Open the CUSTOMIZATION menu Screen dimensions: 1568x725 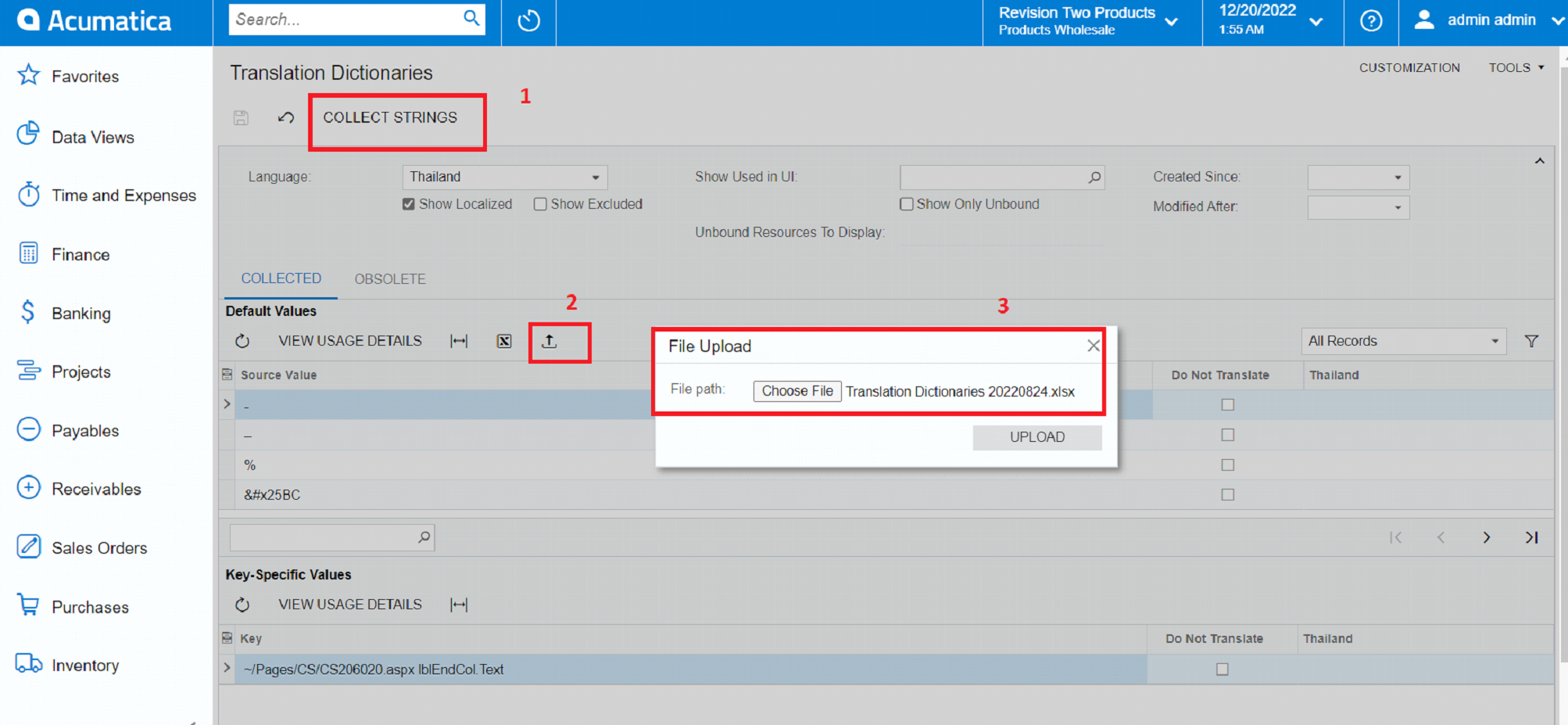1409,68
